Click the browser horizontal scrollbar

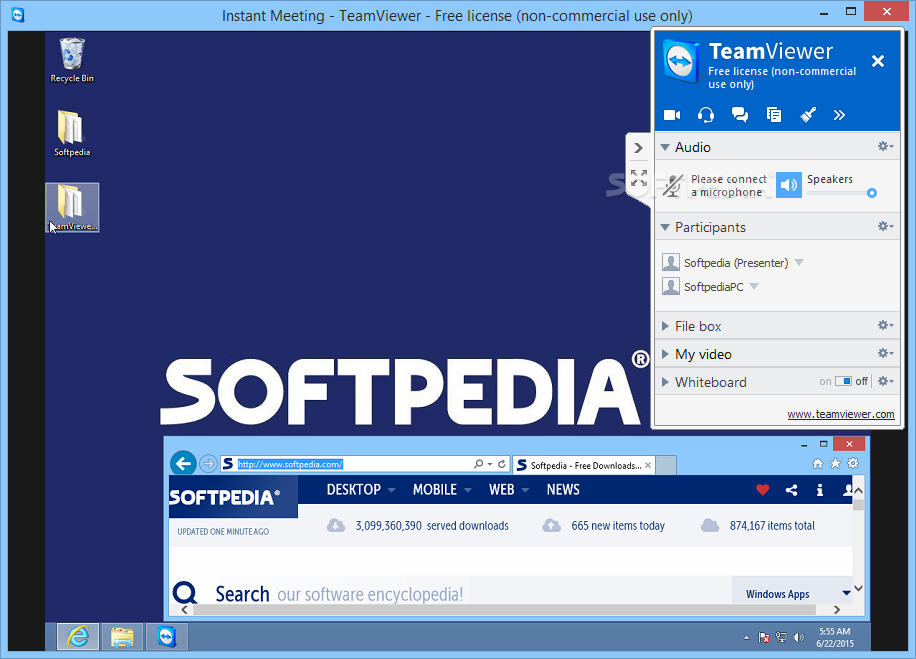(x=504, y=609)
